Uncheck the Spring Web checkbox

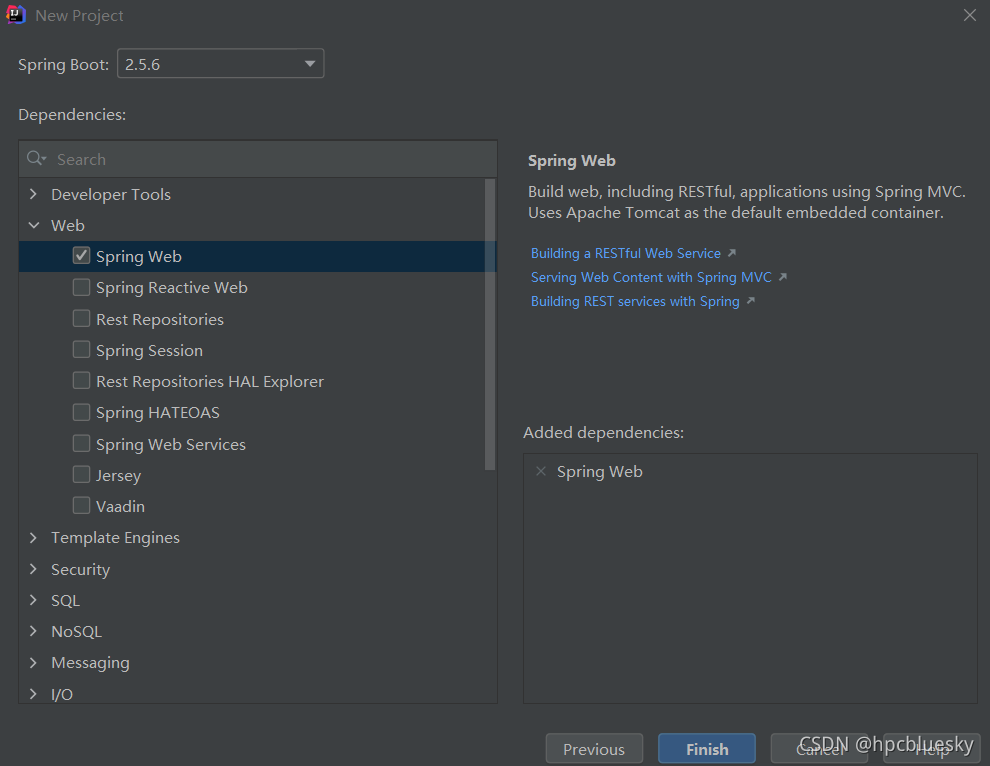point(81,256)
